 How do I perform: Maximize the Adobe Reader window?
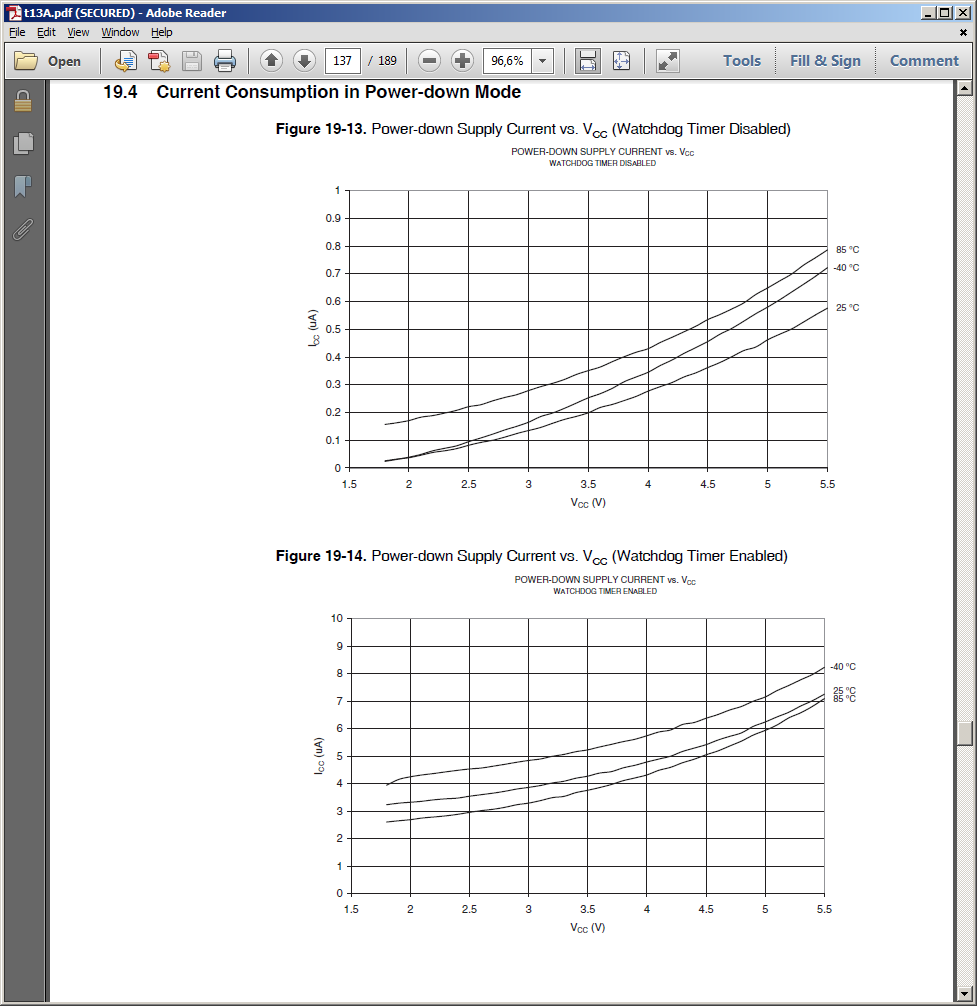coord(946,12)
